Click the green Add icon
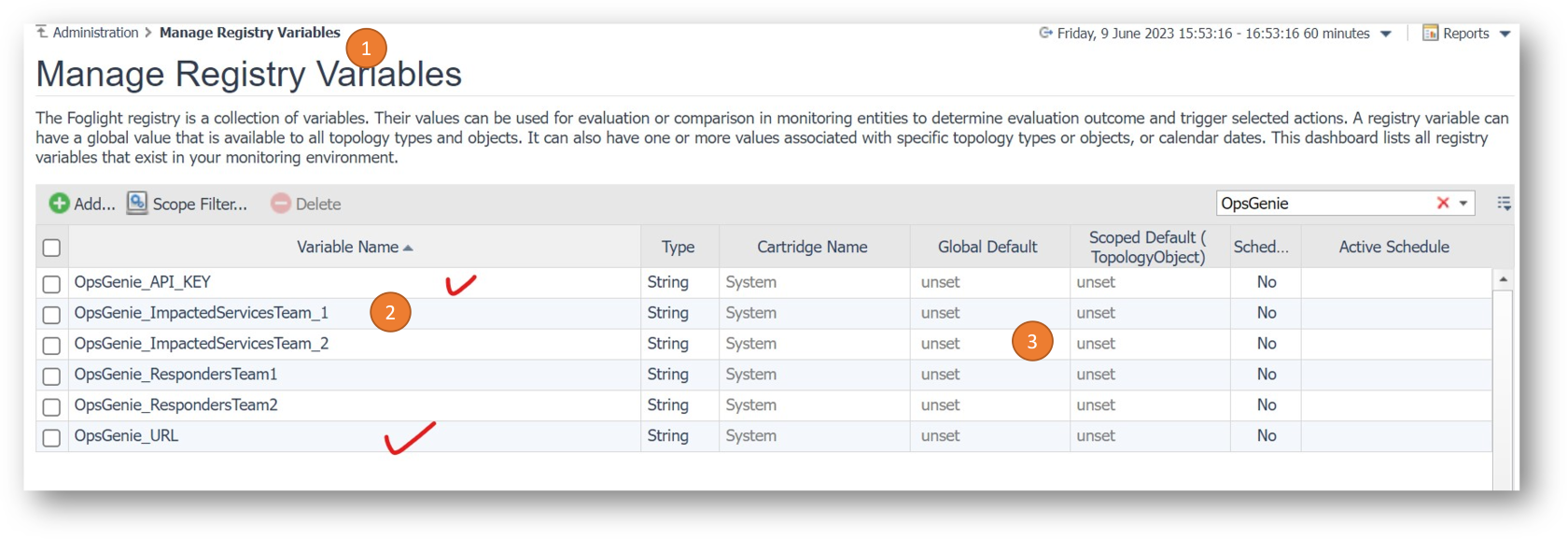 coord(59,203)
